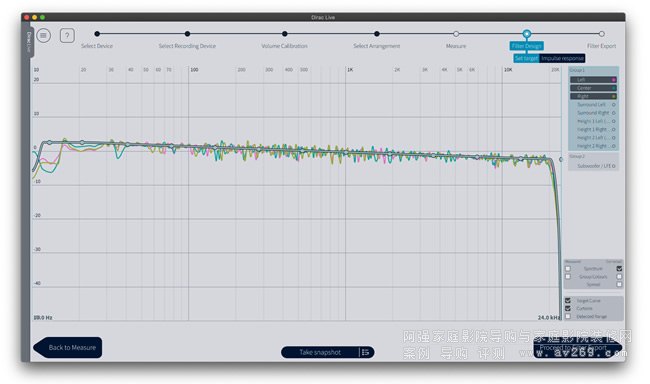
Task: Open the hamburger menu icon
Action: coord(44,36)
